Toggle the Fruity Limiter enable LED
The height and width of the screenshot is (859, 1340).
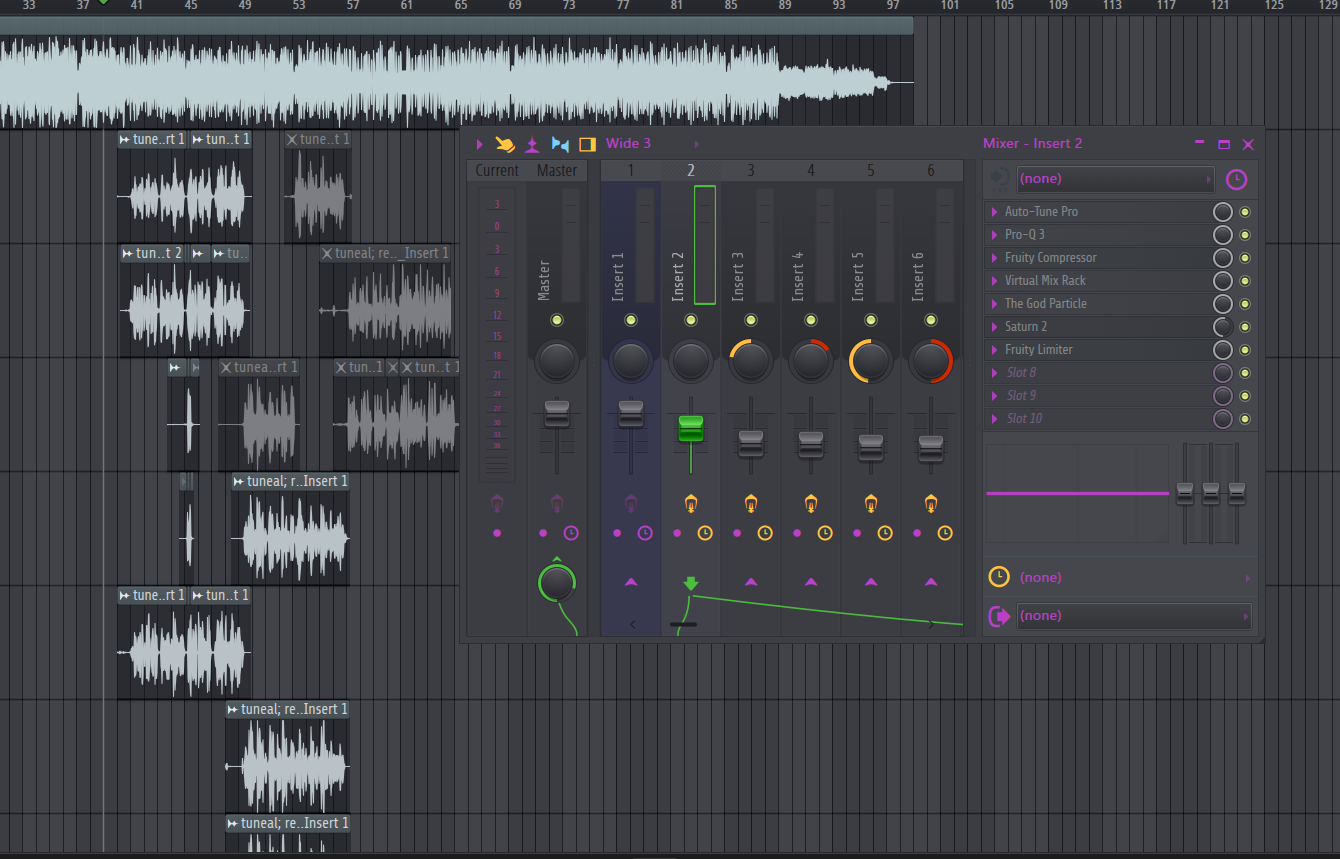1245,350
